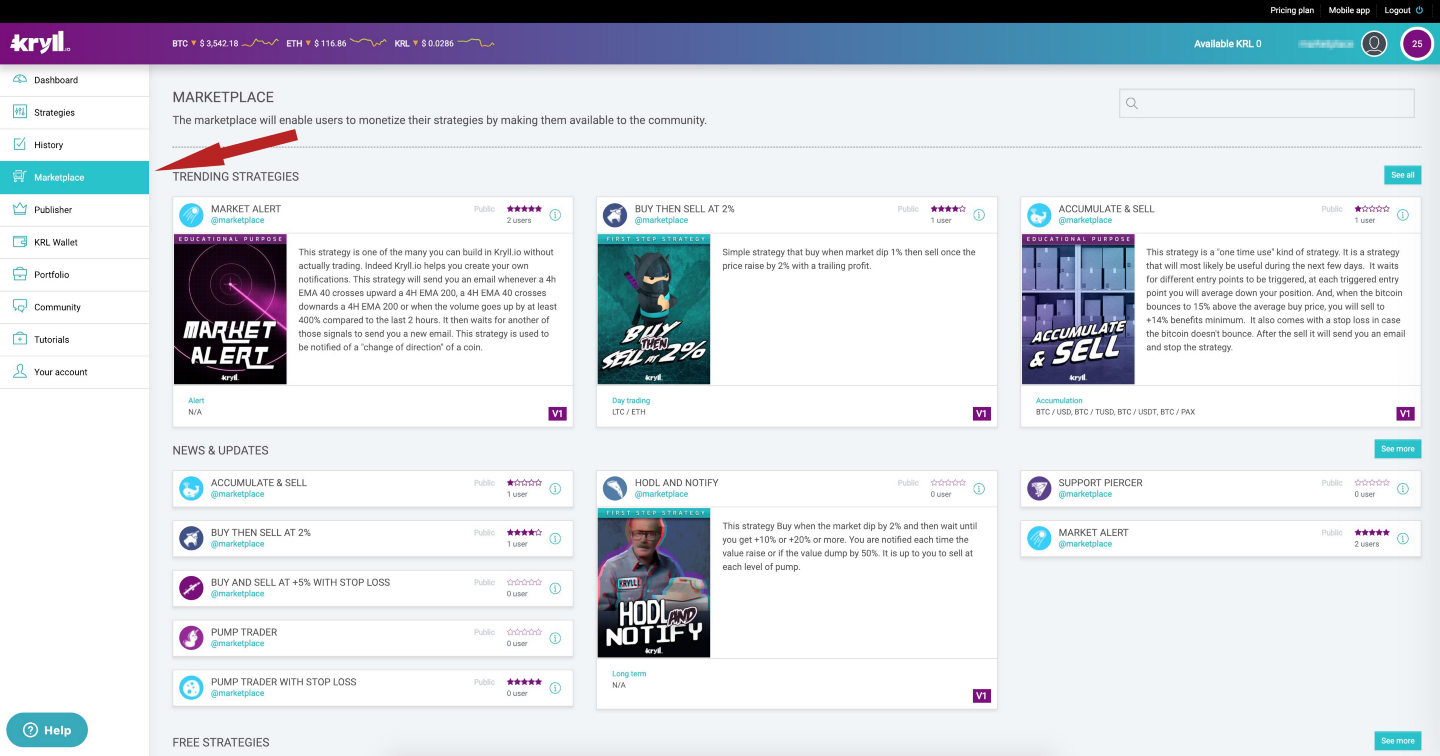Click the search magnifier icon
The image size is (1440, 756).
click(x=1132, y=103)
